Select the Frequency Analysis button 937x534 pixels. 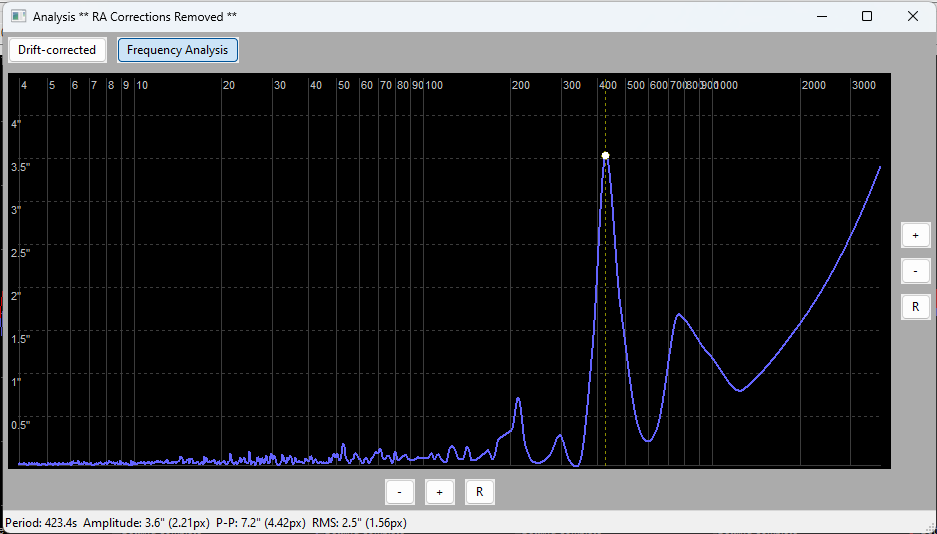coord(177,50)
